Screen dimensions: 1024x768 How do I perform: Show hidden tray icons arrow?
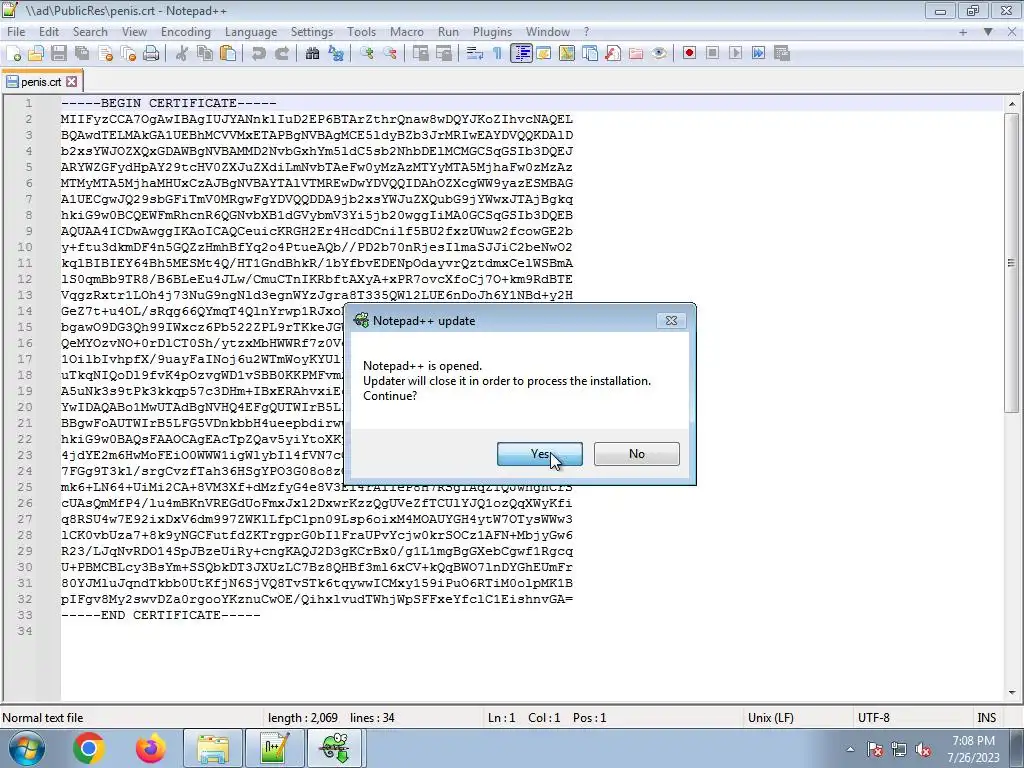coord(850,750)
